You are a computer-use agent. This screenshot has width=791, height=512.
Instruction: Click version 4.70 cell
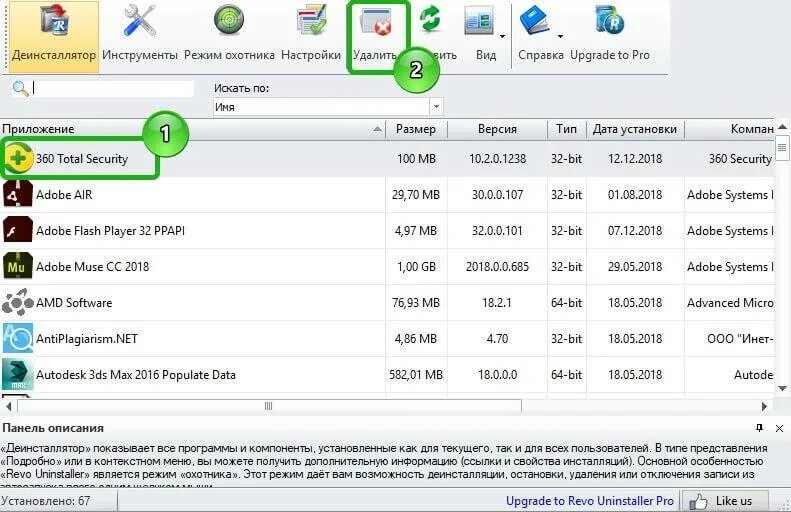497,338
